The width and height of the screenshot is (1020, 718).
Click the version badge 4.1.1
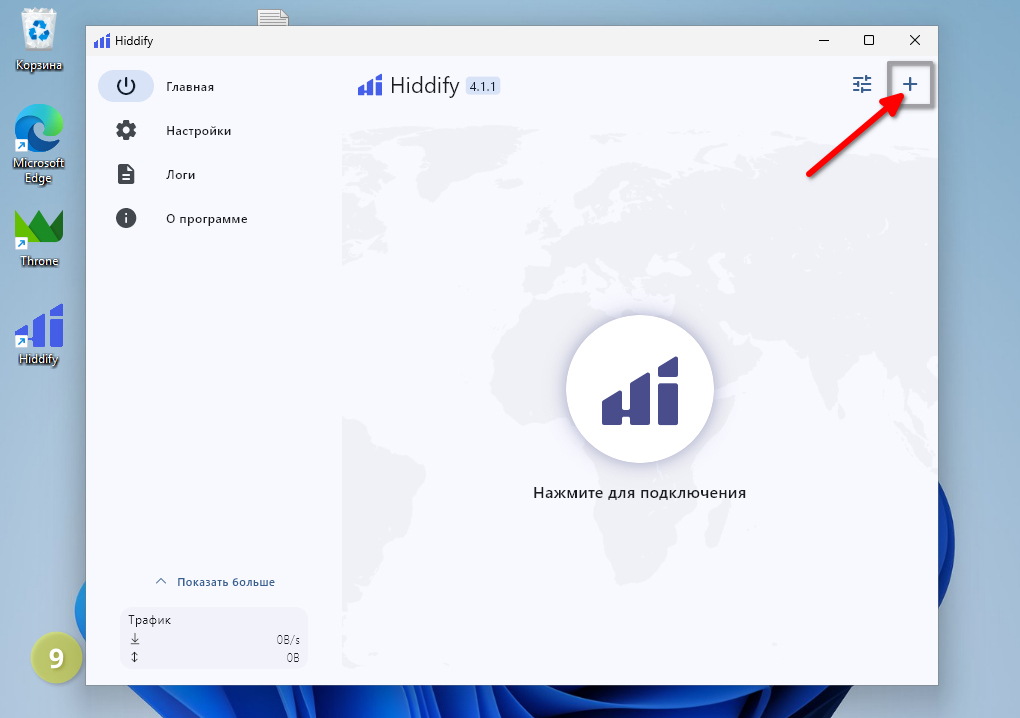coord(483,86)
